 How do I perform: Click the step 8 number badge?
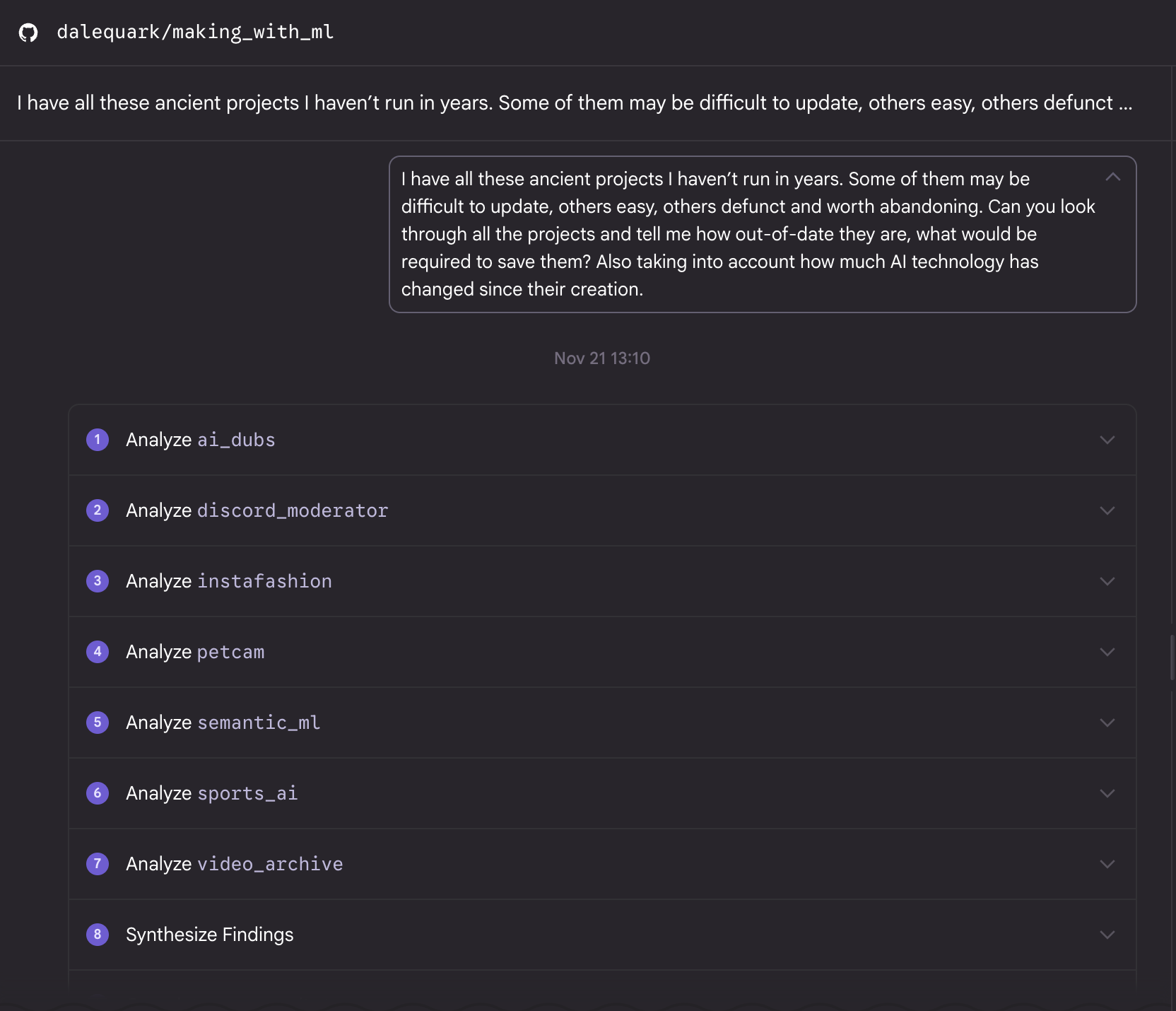(98, 935)
